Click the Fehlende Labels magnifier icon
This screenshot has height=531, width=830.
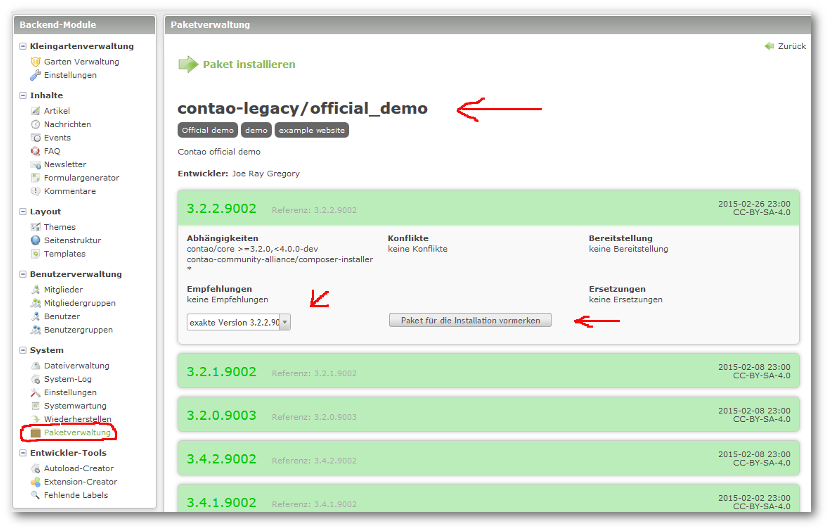[35, 495]
